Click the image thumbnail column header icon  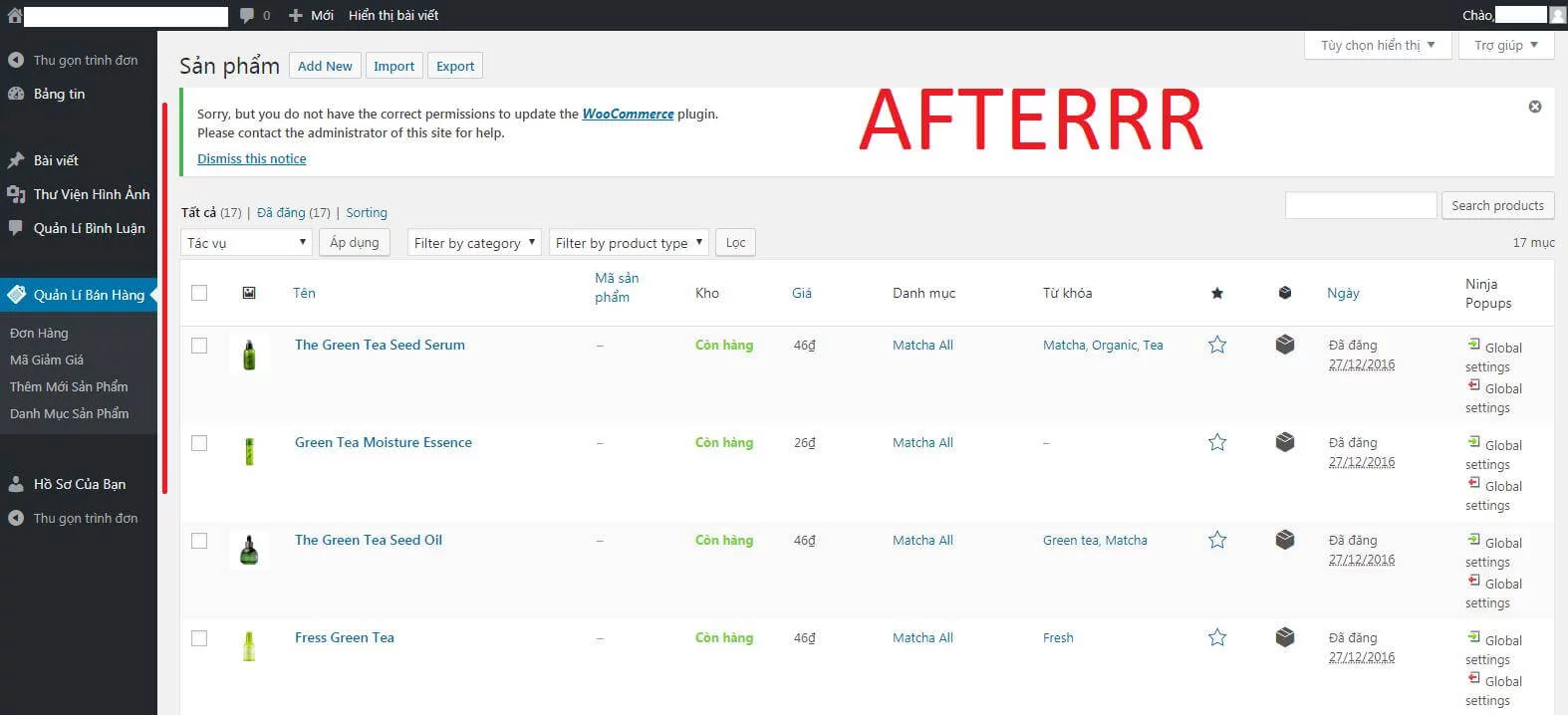pos(249,293)
